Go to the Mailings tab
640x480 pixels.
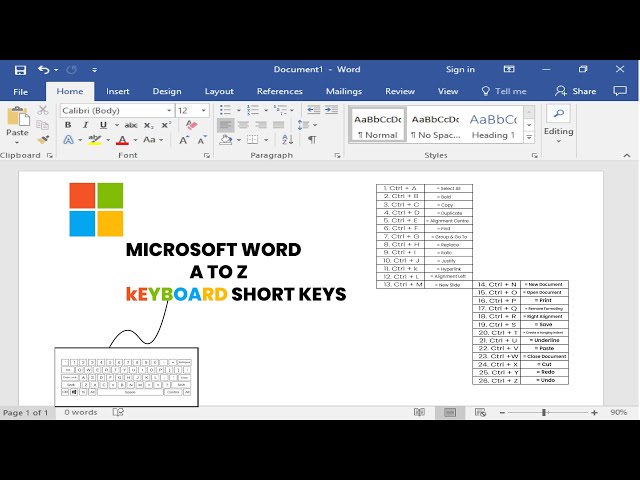[x=344, y=91]
